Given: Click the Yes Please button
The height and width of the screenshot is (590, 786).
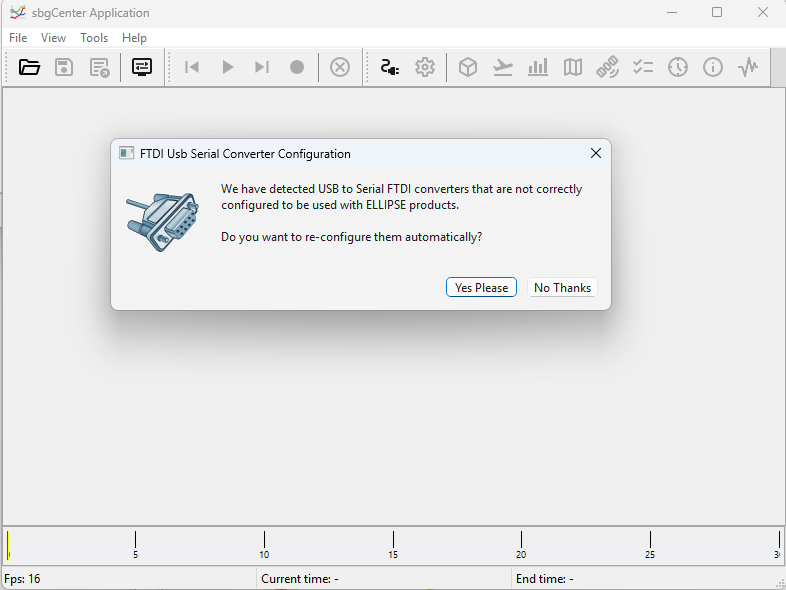Looking at the screenshot, I should point(481,288).
